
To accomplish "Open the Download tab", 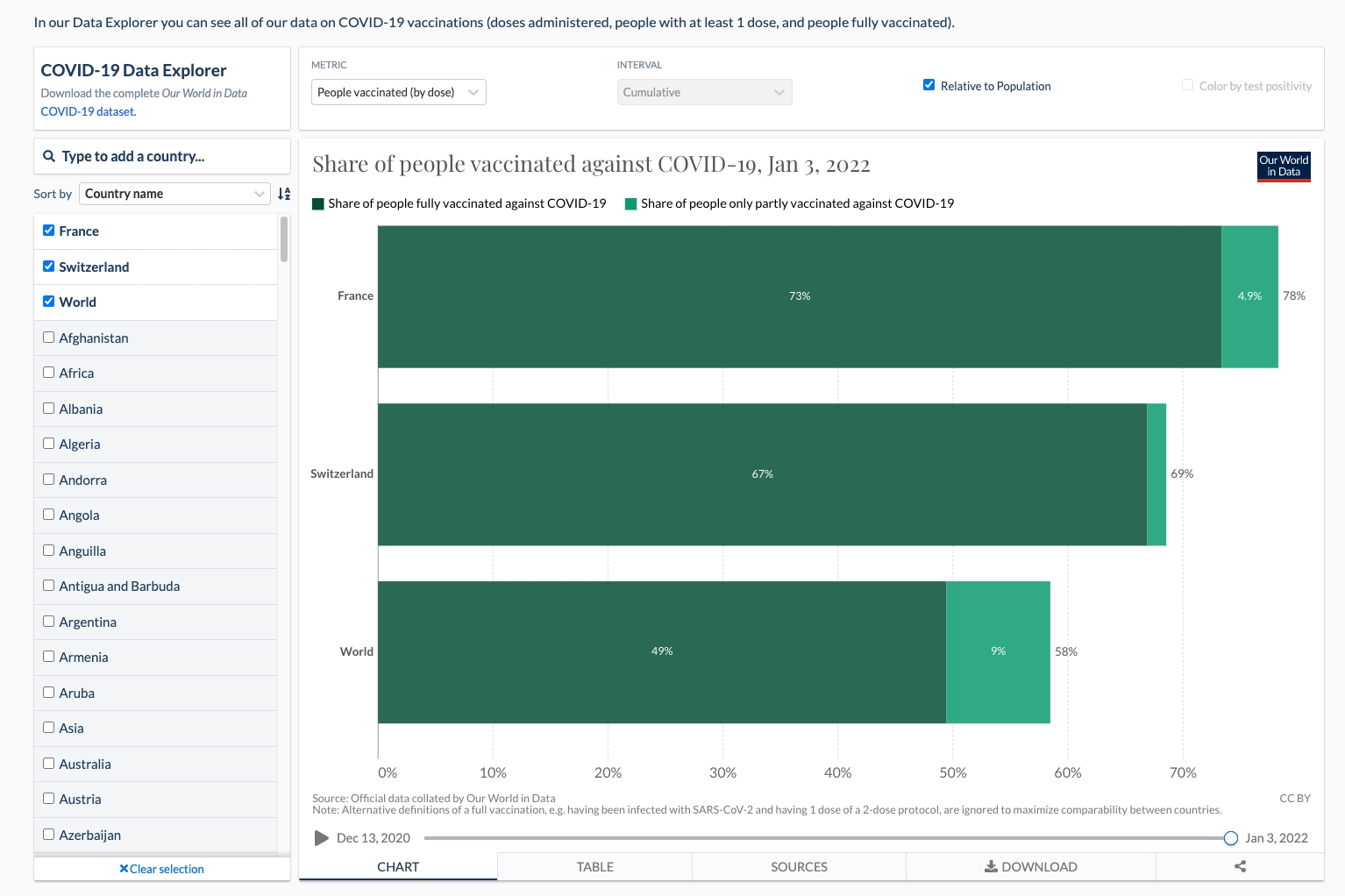I will point(1030,866).
